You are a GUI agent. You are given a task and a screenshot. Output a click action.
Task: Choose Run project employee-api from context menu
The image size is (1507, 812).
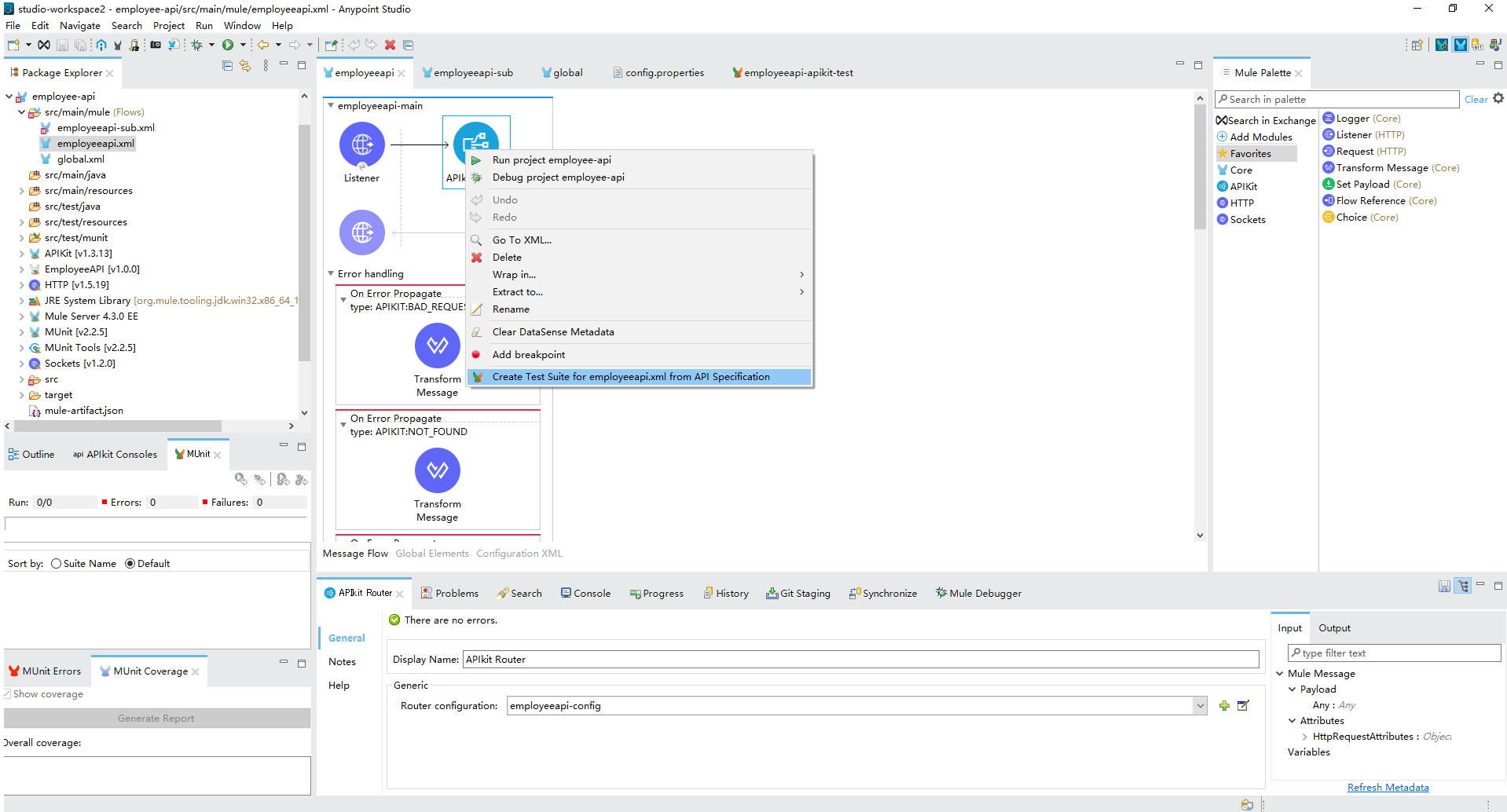click(639, 160)
